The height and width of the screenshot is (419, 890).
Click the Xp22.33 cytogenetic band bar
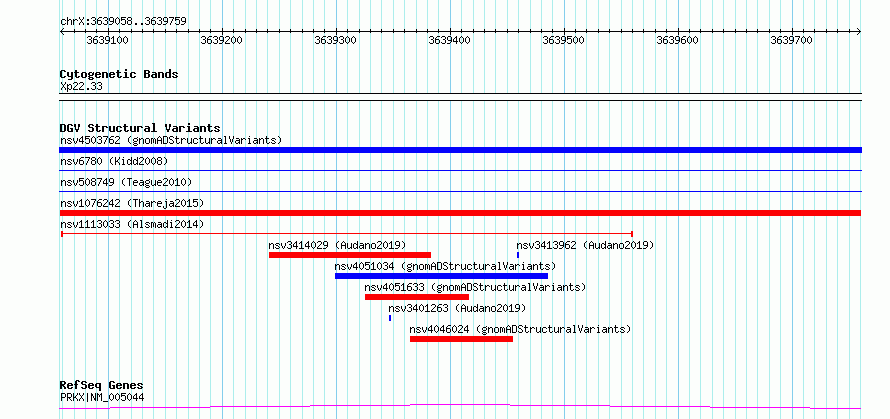pos(460,97)
